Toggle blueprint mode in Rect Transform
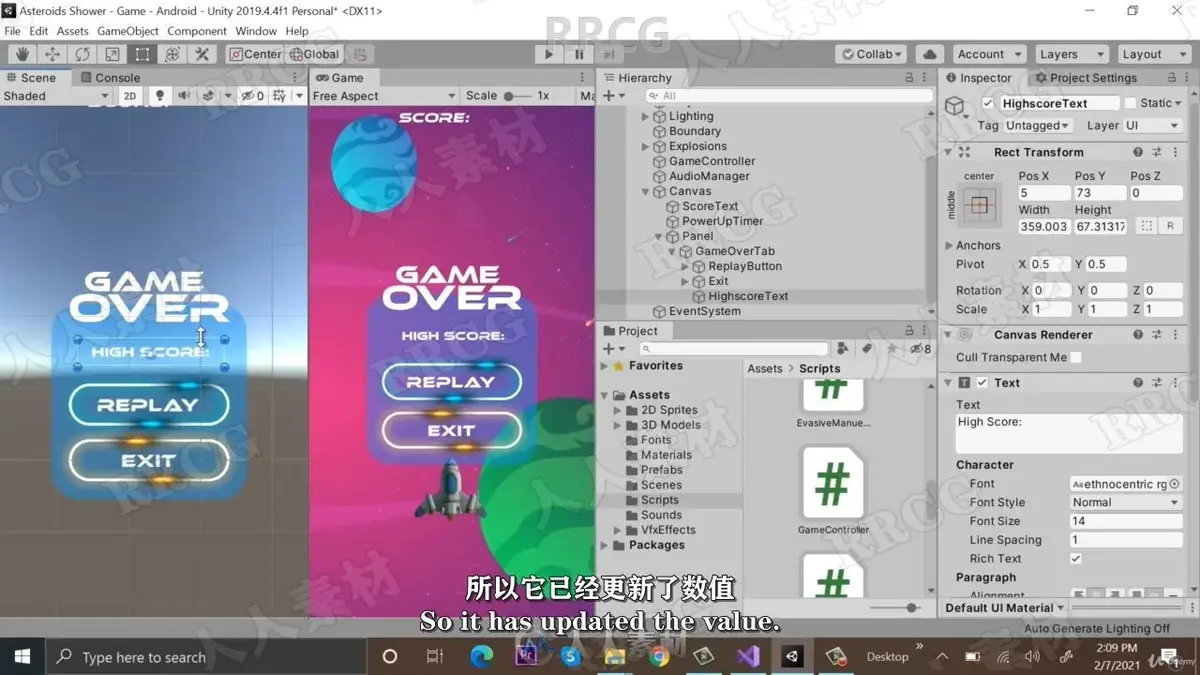The image size is (1200, 675). point(1147,226)
